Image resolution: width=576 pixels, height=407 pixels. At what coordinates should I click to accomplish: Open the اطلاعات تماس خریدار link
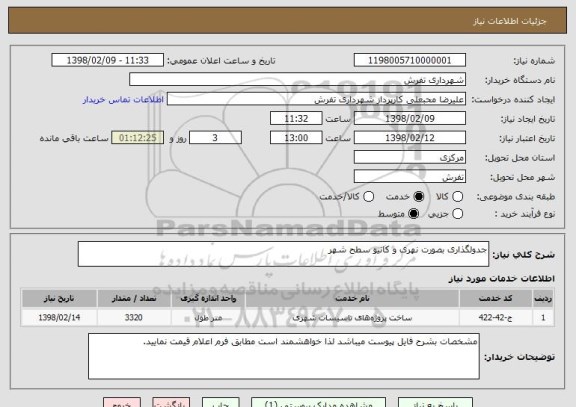(123, 100)
